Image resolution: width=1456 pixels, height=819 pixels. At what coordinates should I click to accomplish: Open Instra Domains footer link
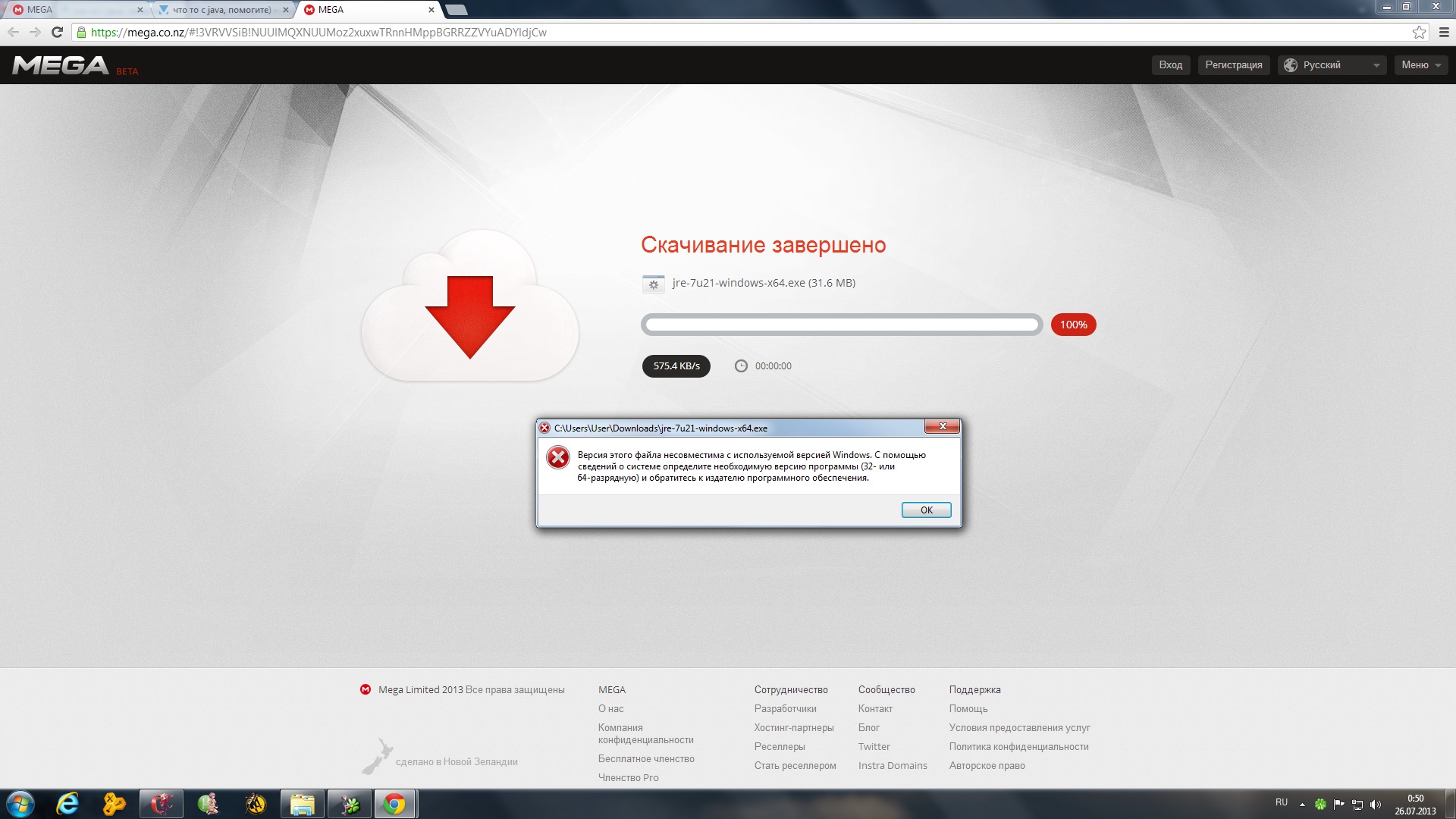(893, 765)
